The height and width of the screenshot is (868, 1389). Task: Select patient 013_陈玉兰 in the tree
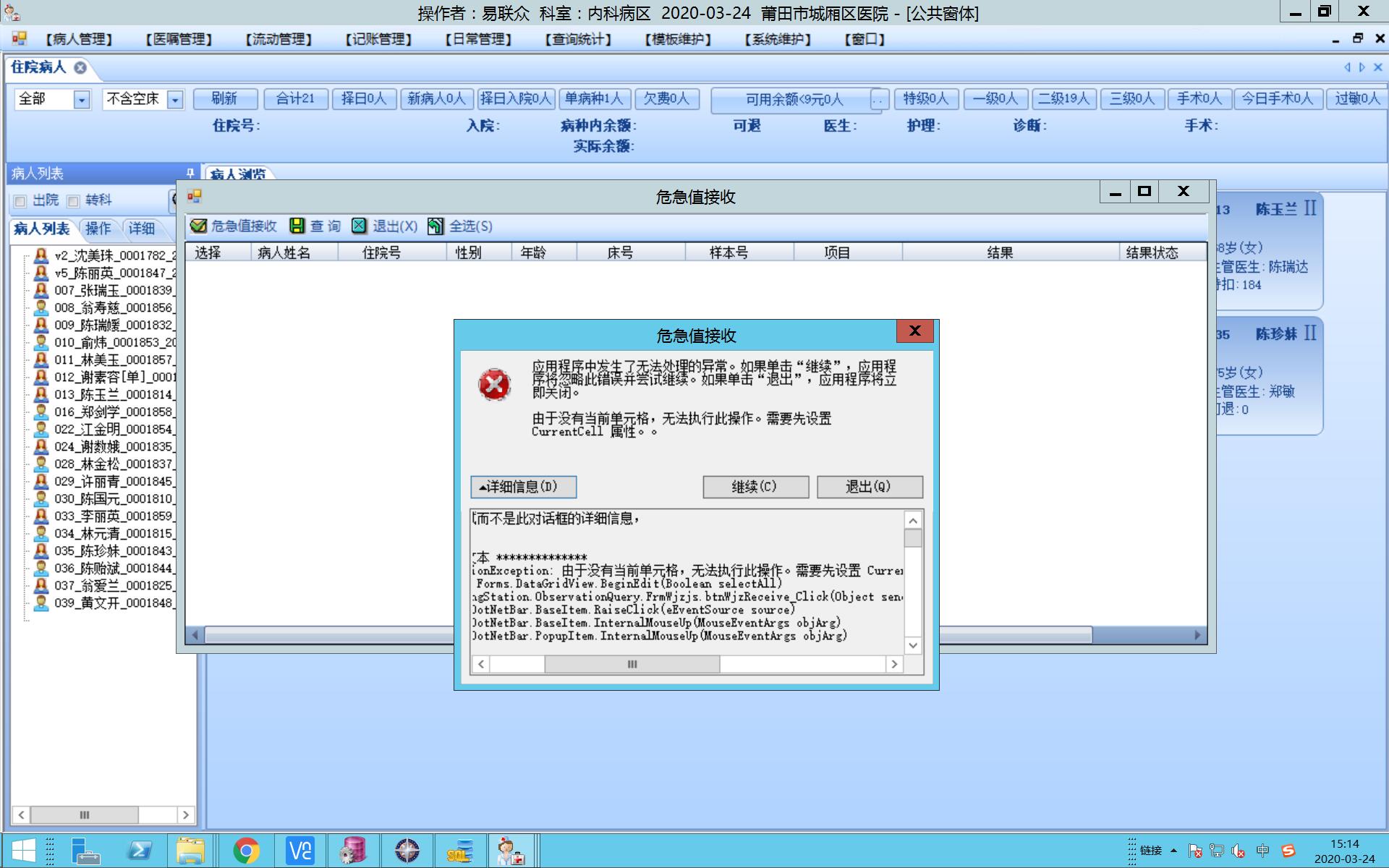click(113, 394)
